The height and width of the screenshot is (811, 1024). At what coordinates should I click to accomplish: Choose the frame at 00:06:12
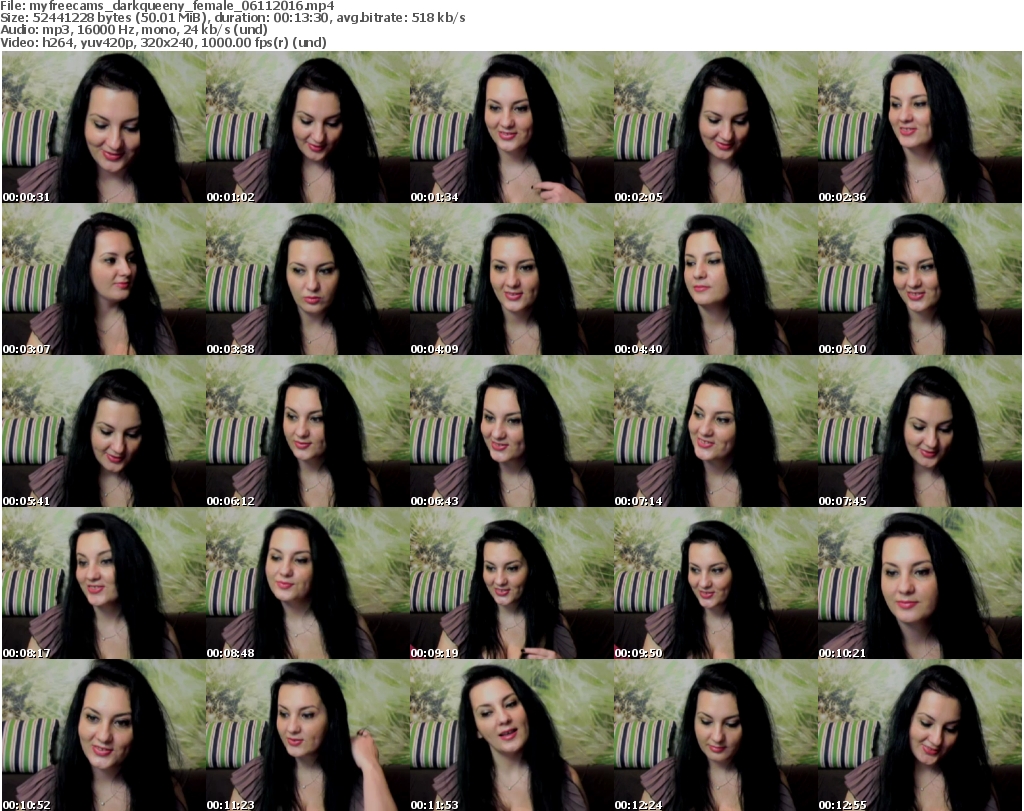coord(308,432)
